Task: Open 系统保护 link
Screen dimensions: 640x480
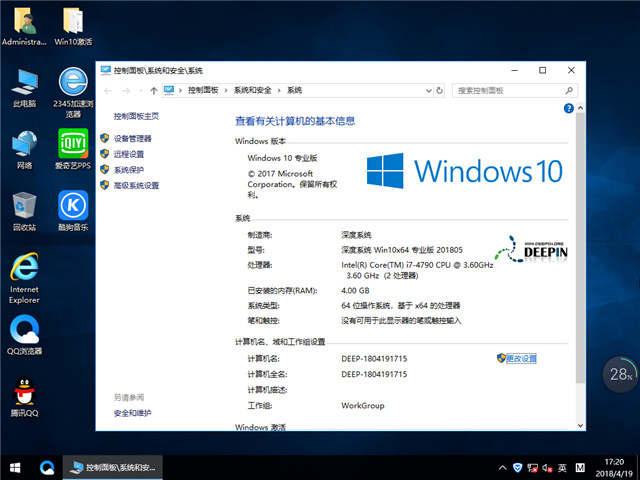Action: click(x=129, y=170)
